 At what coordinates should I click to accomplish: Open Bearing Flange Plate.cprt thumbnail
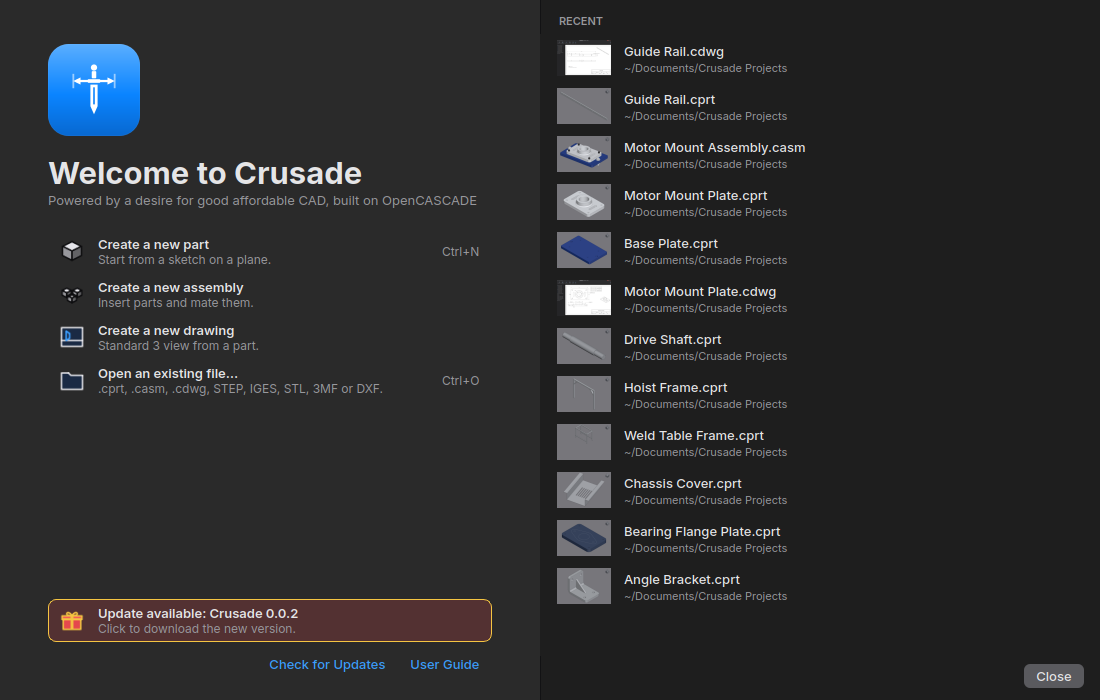click(x=584, y=539)
